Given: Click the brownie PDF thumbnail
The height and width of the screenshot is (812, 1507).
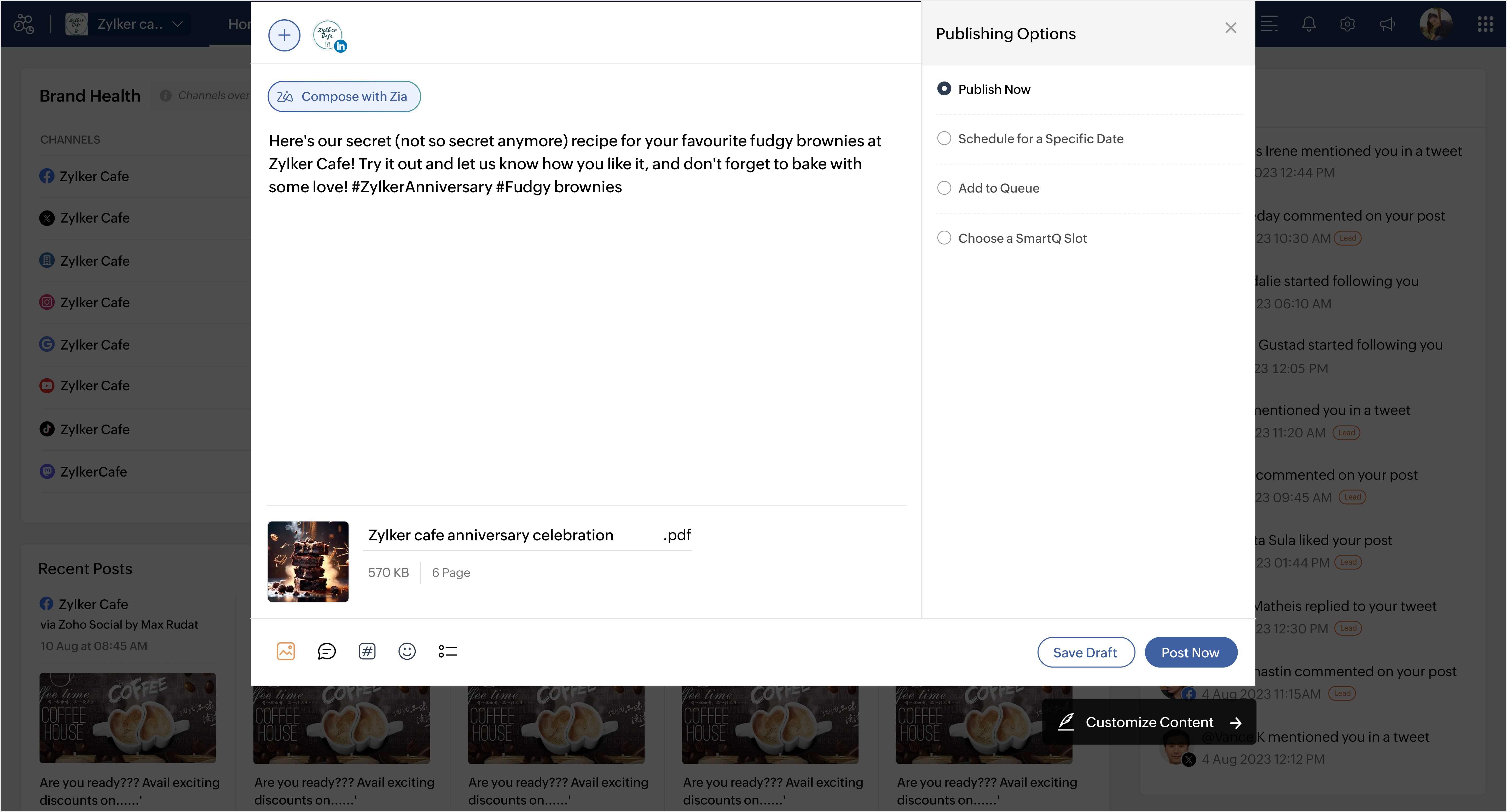Looking at the screenshot, I should (308, 562).
